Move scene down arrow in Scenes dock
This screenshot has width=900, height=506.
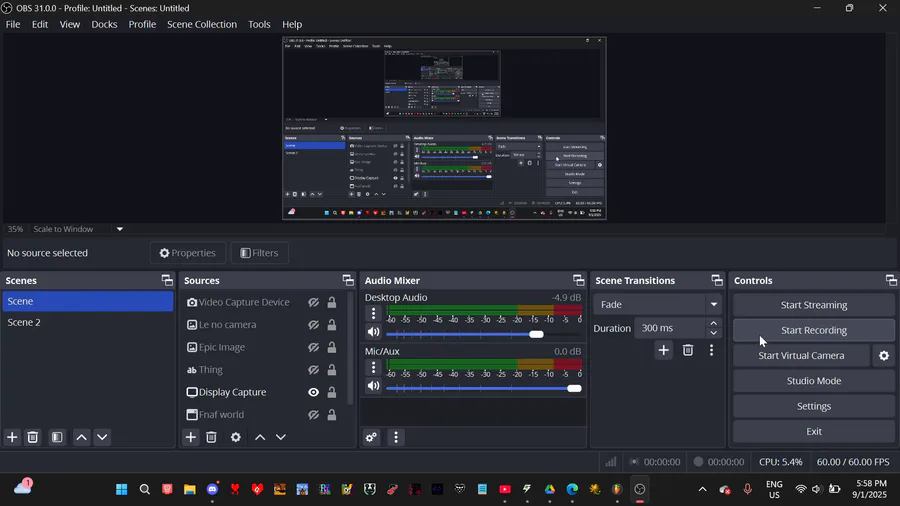click(x=102, y=437)
